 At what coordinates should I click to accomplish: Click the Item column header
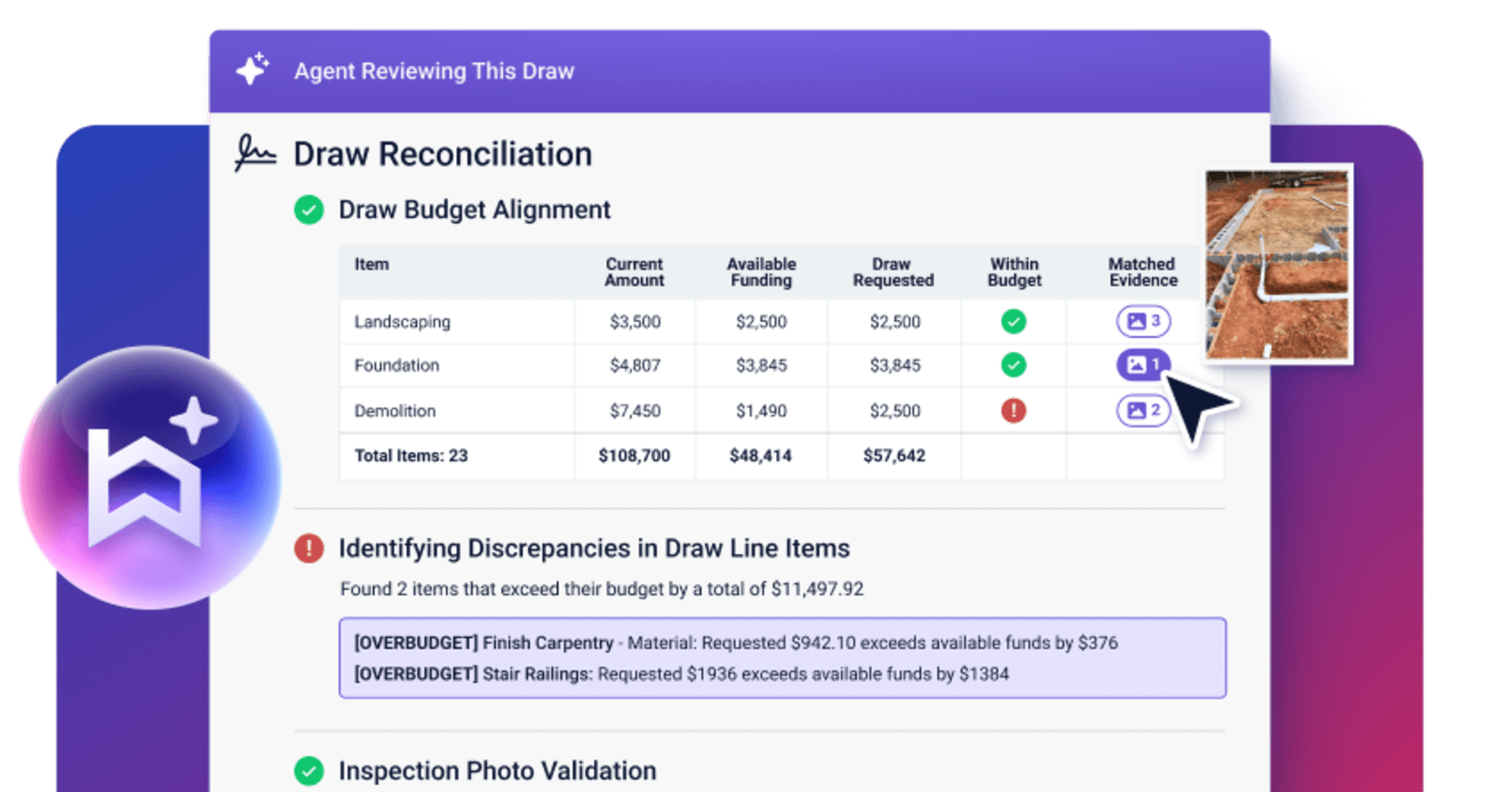click(x=371, y=265)
